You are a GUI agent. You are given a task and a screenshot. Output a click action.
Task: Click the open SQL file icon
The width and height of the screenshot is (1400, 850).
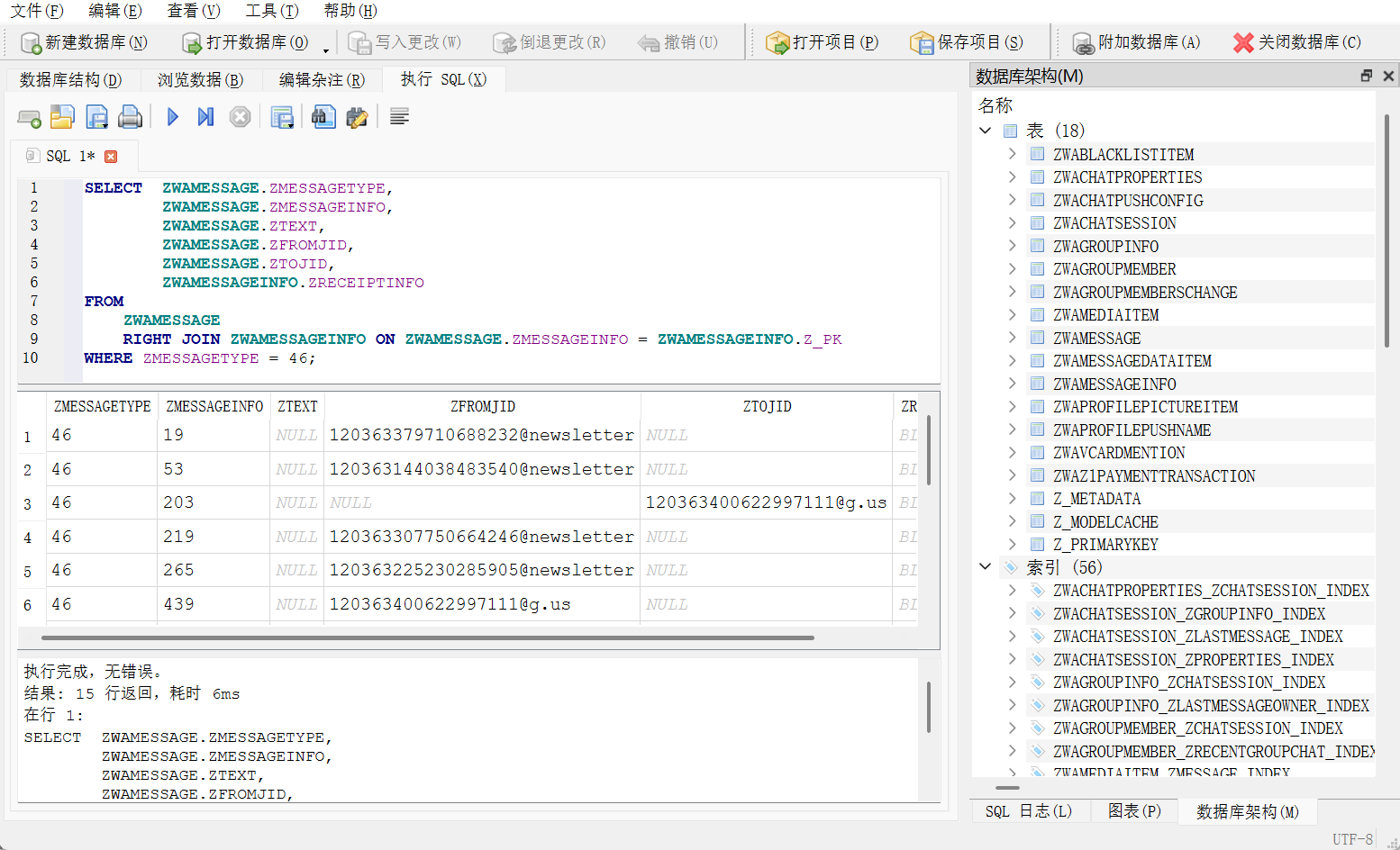point(62,117)
